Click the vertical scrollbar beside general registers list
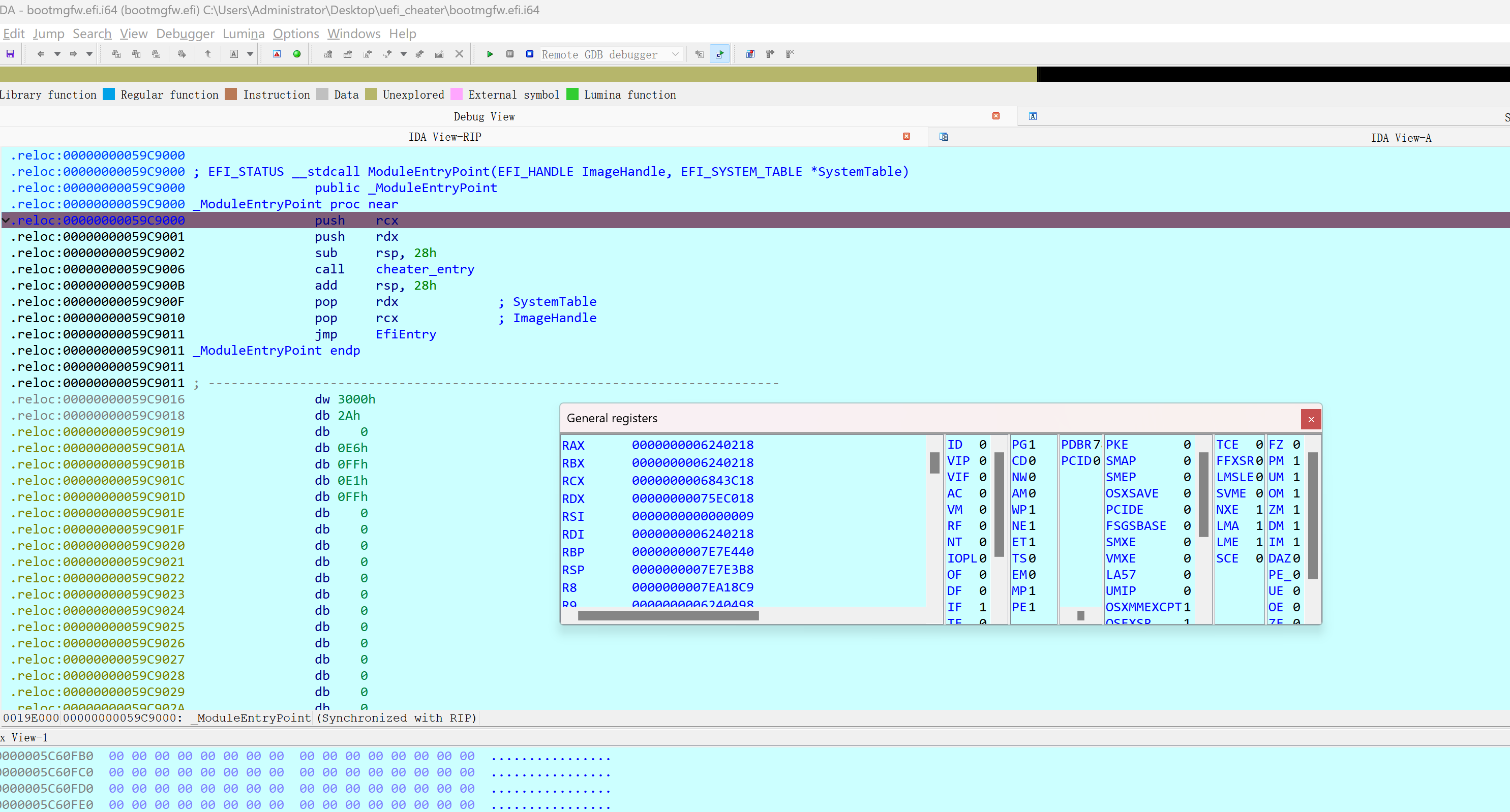1510x812 pixels. click(934, 463)
